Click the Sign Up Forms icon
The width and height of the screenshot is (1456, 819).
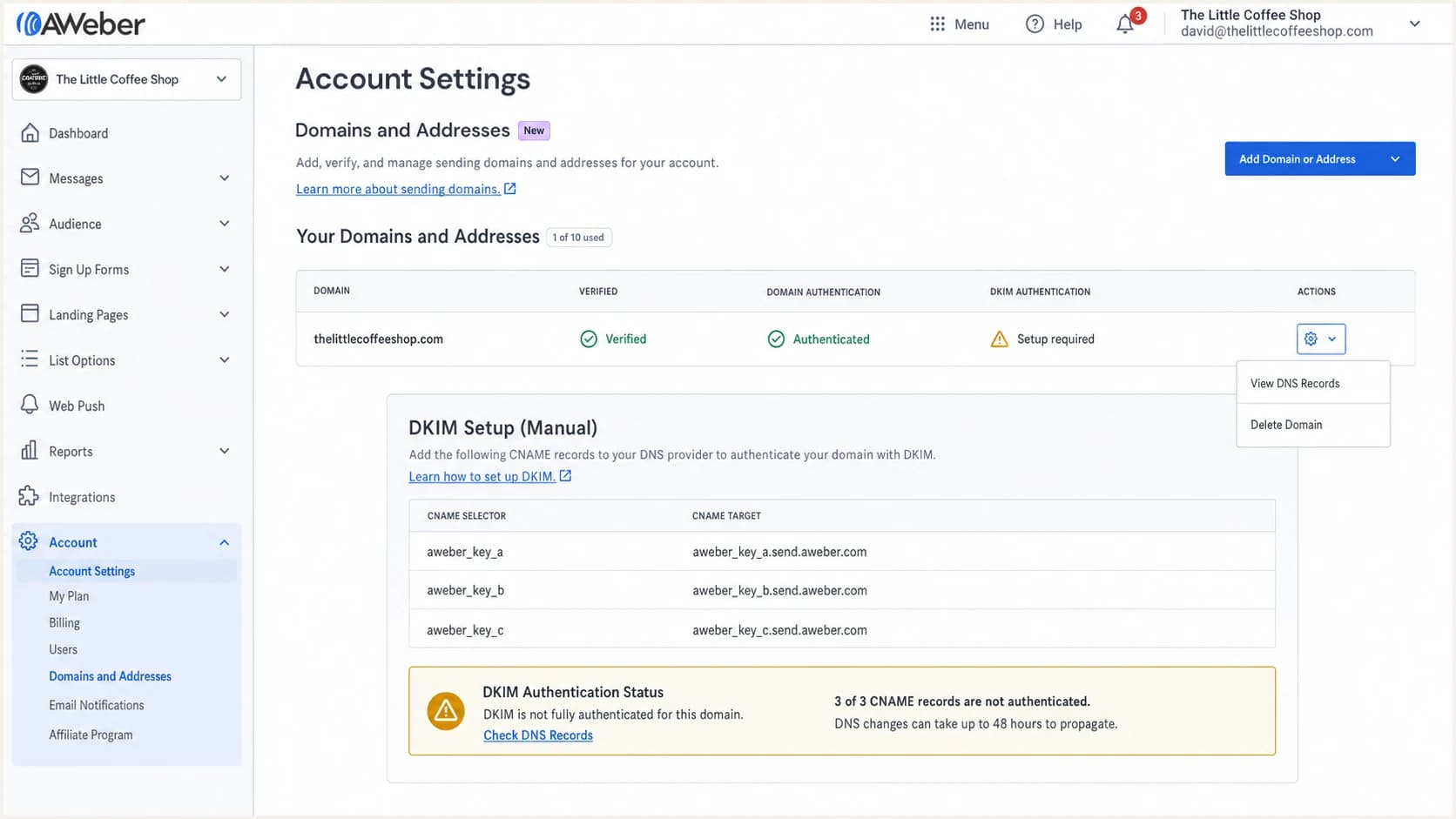(30, 268)
